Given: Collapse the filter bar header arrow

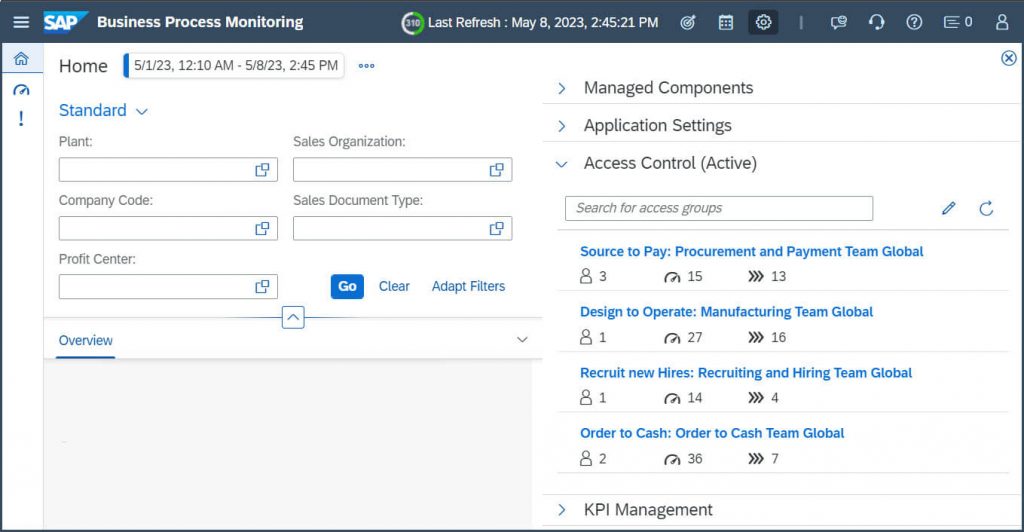Looking at the screenshot, I should click(x=293, y=317).
